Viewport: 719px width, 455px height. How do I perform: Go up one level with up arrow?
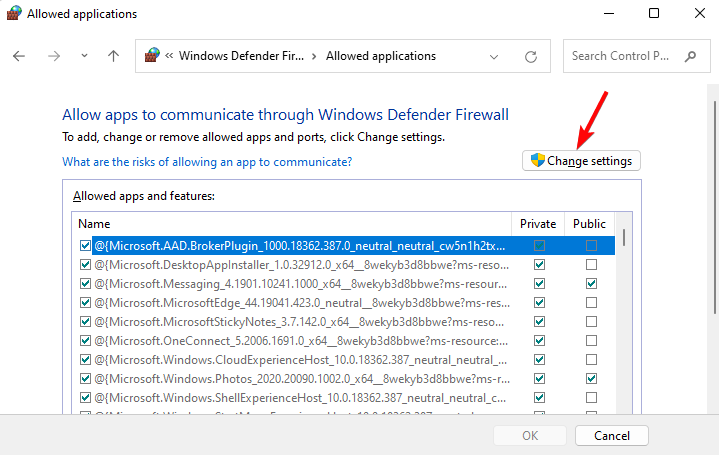(113, 56)
